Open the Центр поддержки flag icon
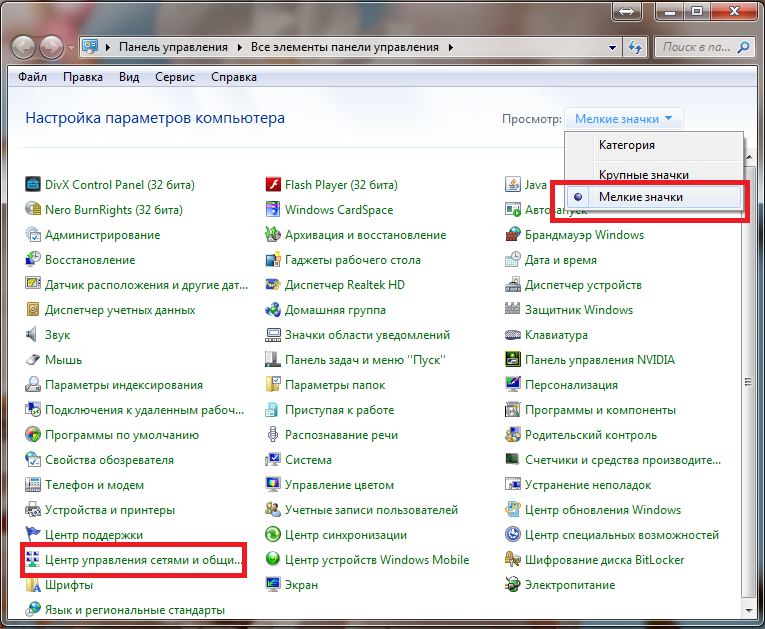This screenshot has height=629, width=765. pos(33,535)
